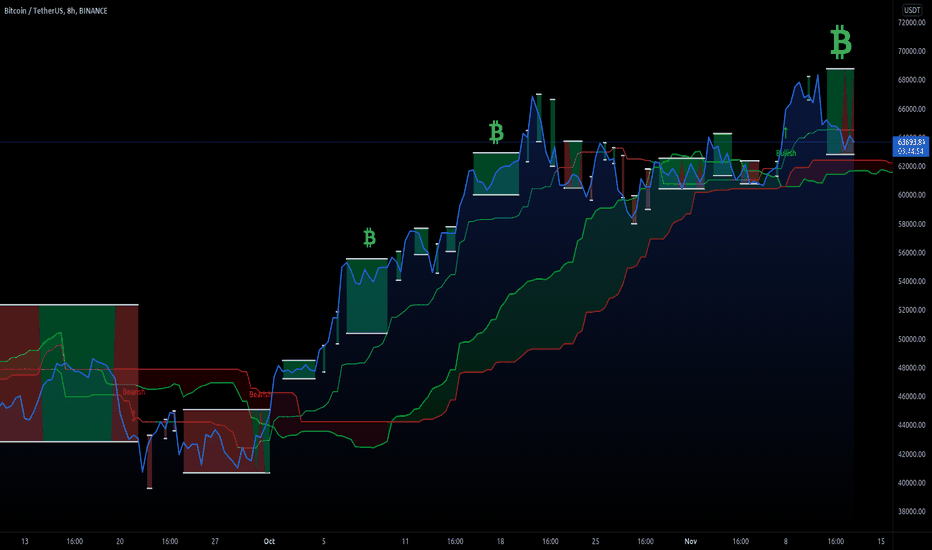Click the 44000.00 price axis label
Image resolution: width=932 pixels, height=550 pixels.
pyautogui.click(x=911, y=425)
